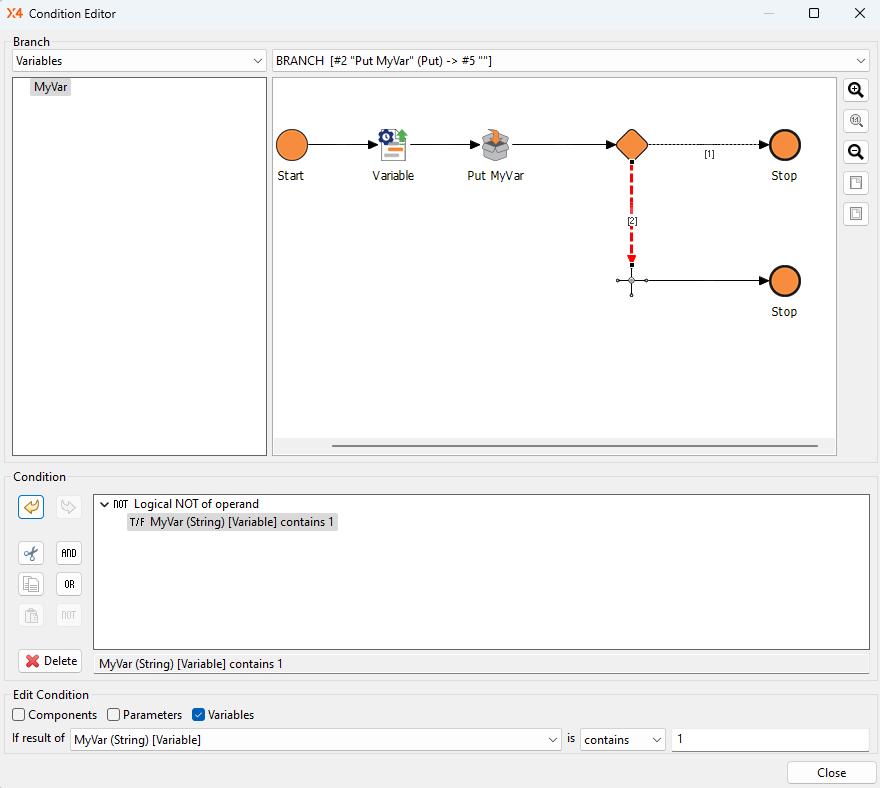880x788 pixels.
Task: Click the Delete button
Action: click(50, 661)
